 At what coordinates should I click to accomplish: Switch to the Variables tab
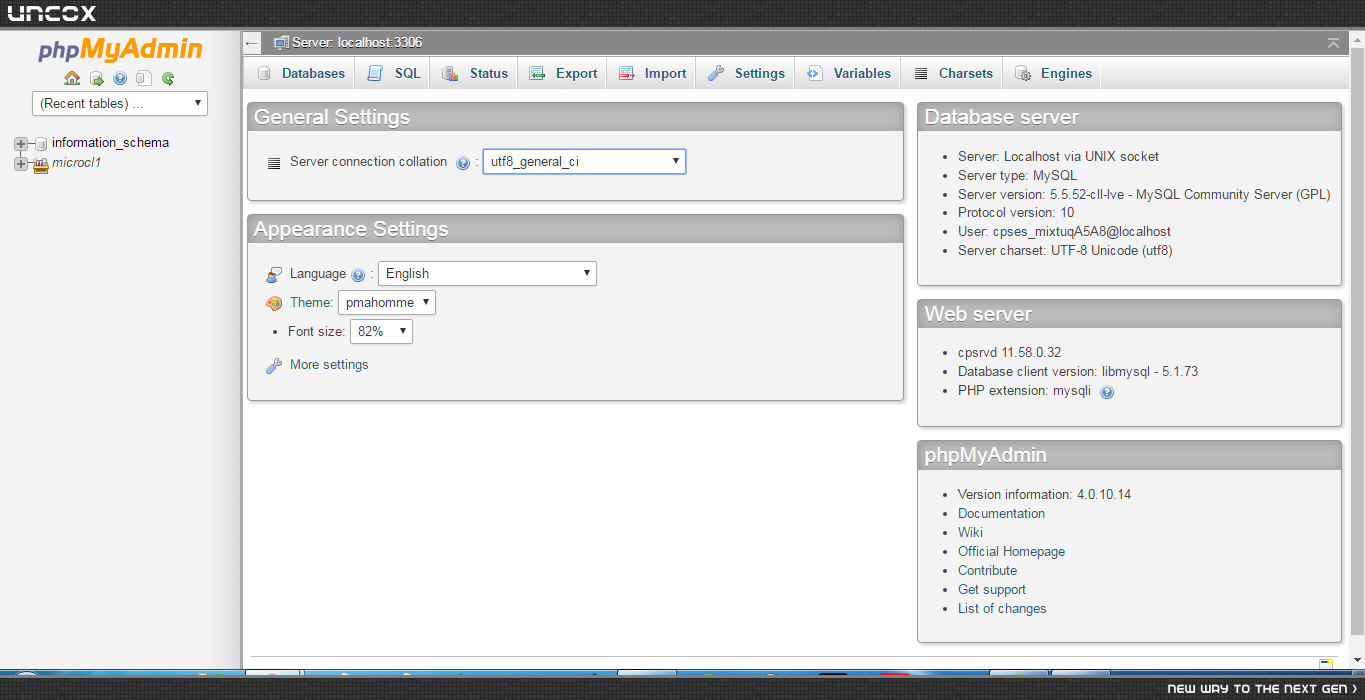point(848,73)
